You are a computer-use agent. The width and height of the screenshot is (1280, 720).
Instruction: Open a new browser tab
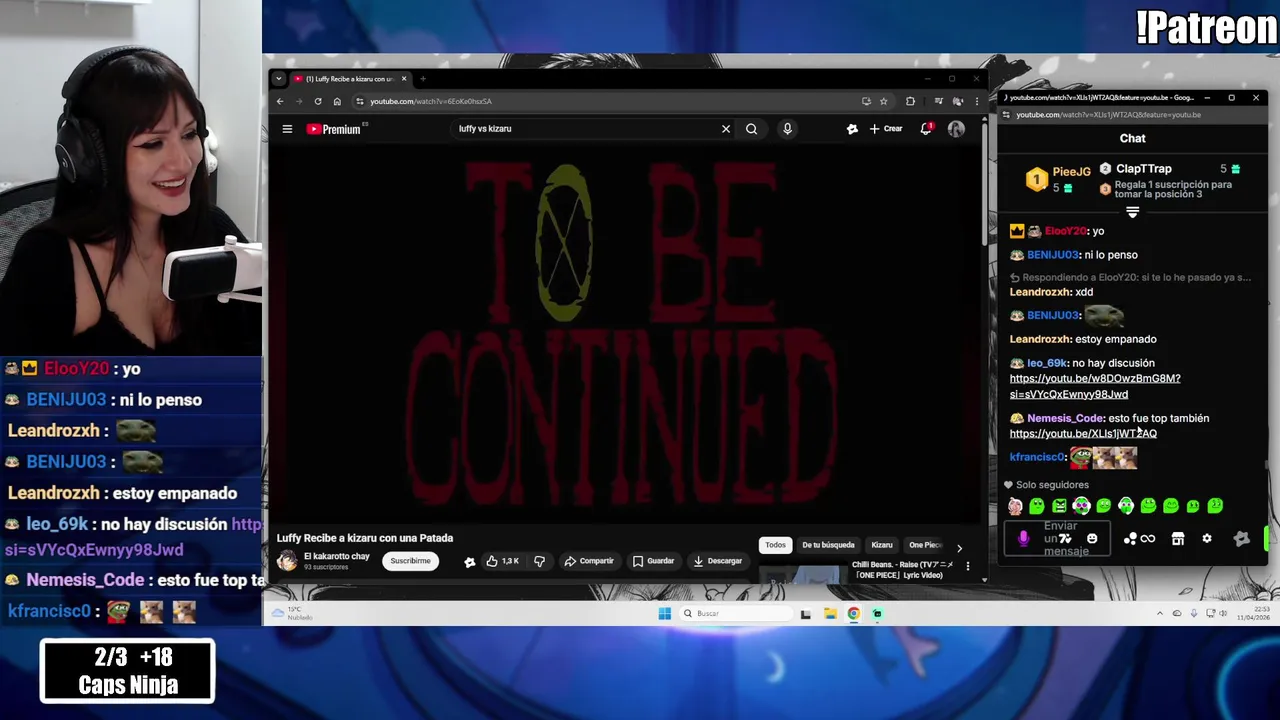[x=423, y=79]
